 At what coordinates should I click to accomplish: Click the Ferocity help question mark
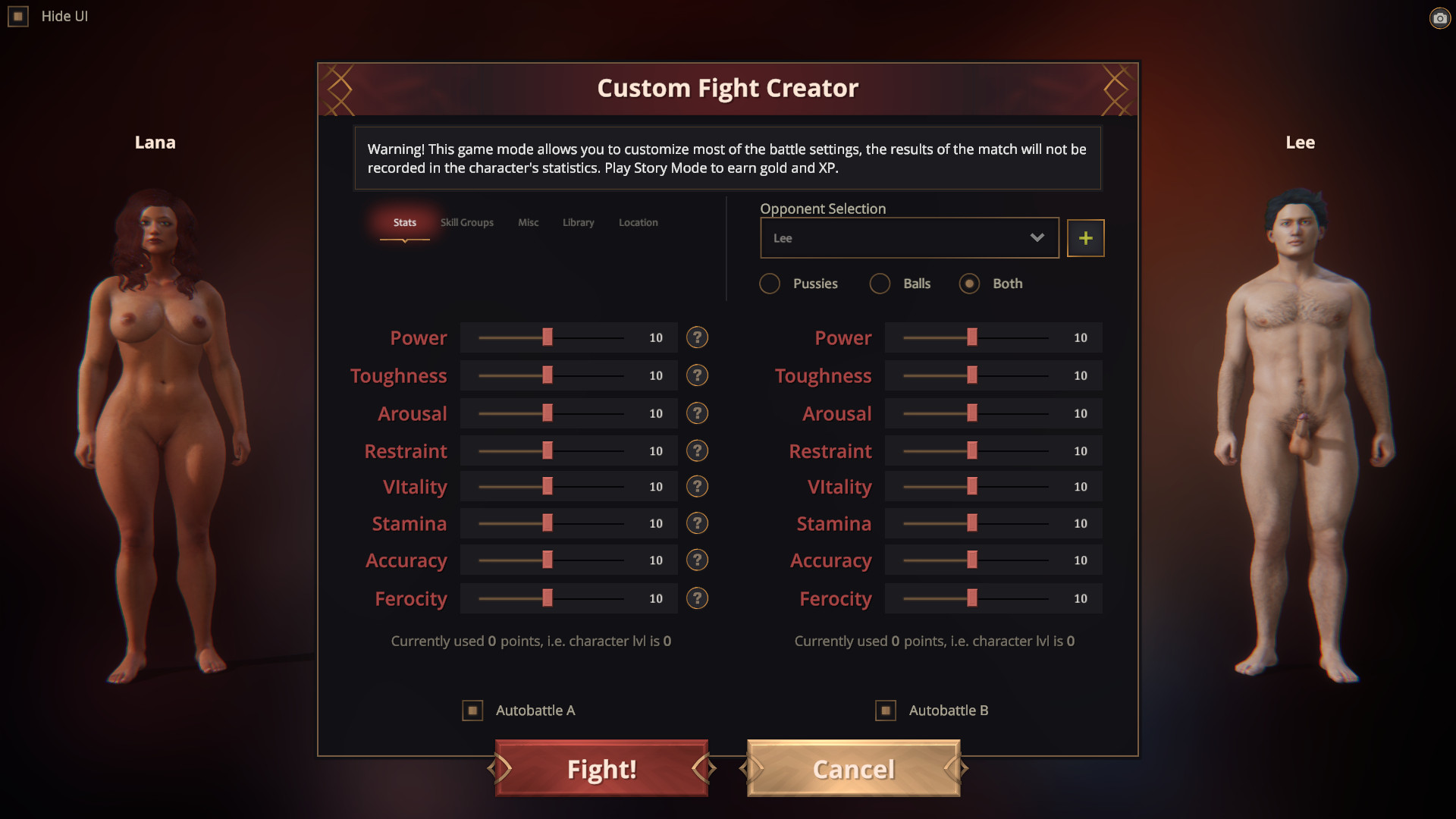click(697, 598)
